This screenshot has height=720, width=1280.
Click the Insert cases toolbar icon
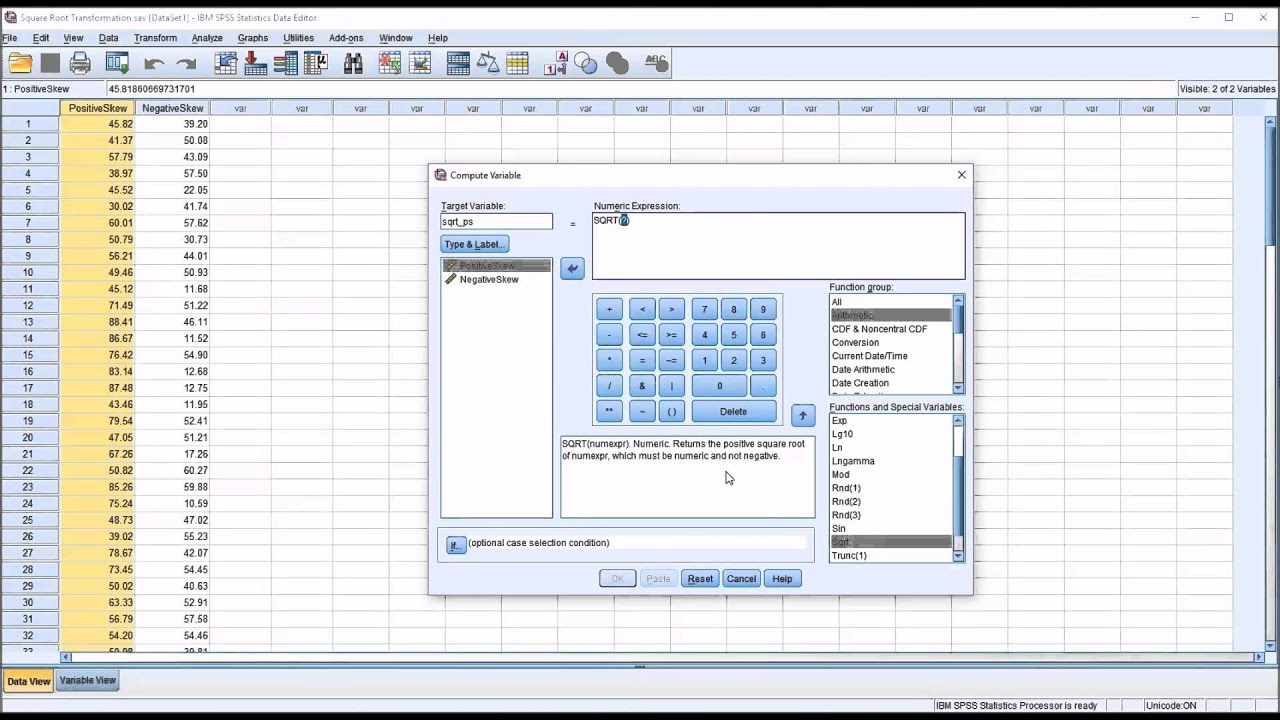[390, 63]
